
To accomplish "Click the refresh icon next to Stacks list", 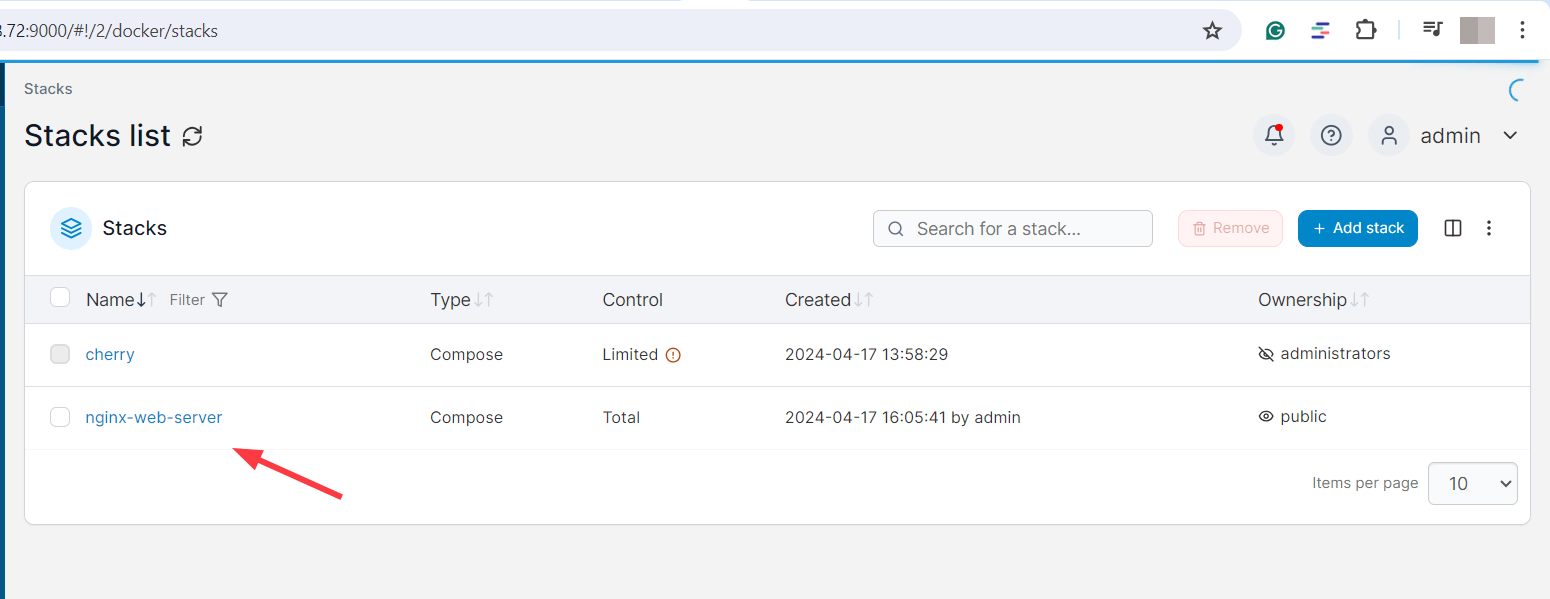I will pyautogui.click(x=192, y=135).
